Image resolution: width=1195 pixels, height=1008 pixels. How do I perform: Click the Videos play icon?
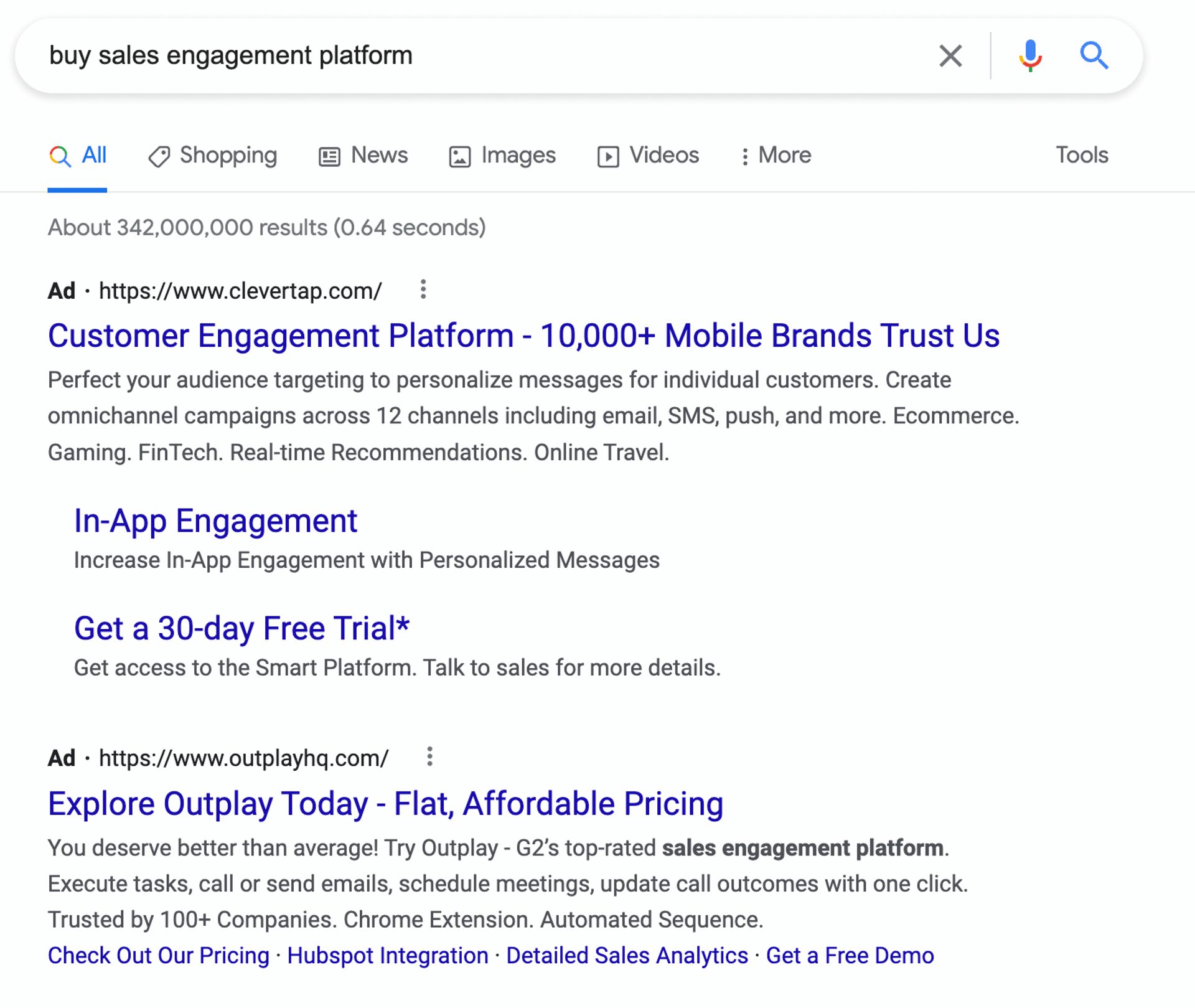pos(608,156)
